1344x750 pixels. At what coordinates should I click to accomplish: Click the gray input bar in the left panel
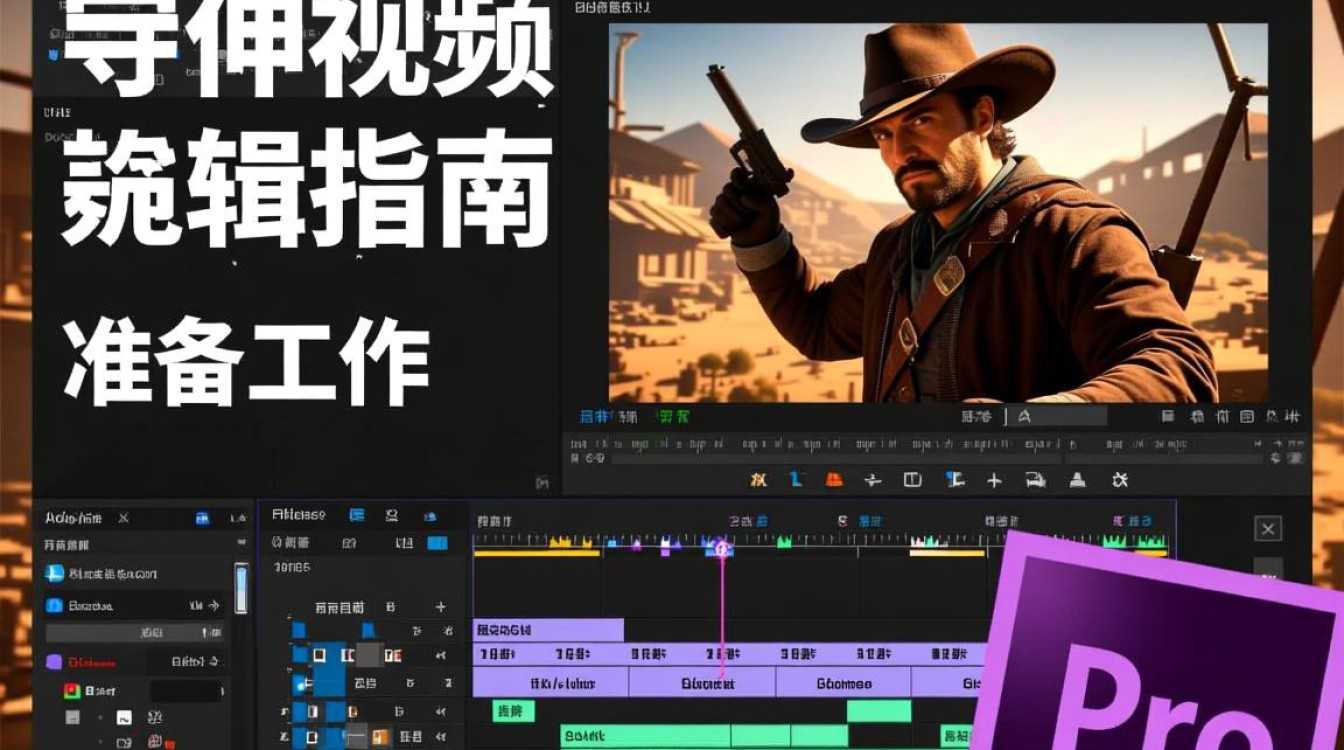point(136,633)
